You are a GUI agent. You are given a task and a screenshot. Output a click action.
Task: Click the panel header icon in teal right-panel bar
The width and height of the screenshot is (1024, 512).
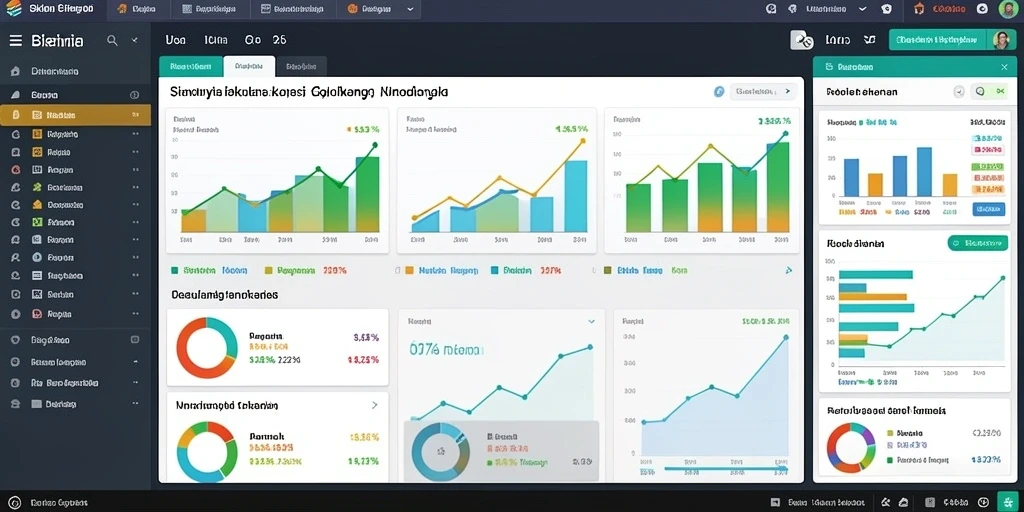[x=829, y=67]
